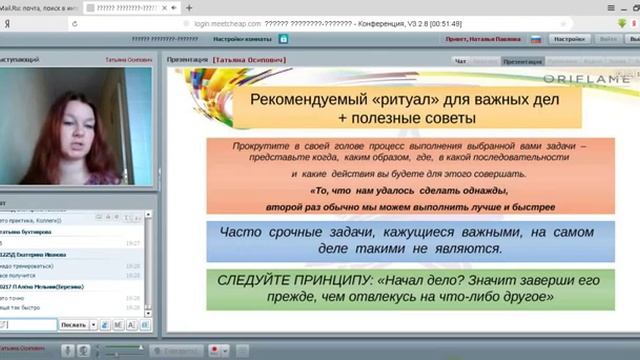Close the conference browser tab
Viewport: 640px width, 360px height.
tap(164, 8)
